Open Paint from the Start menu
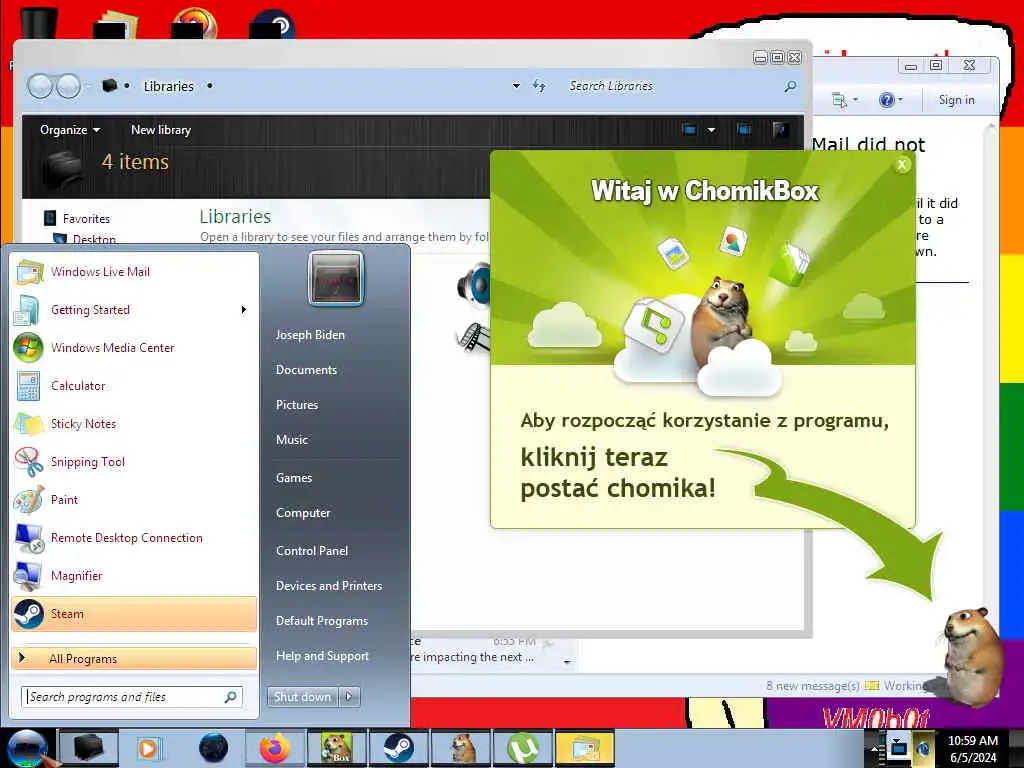The height and width of the screenshot is (768, 1024). pos(134,499)
